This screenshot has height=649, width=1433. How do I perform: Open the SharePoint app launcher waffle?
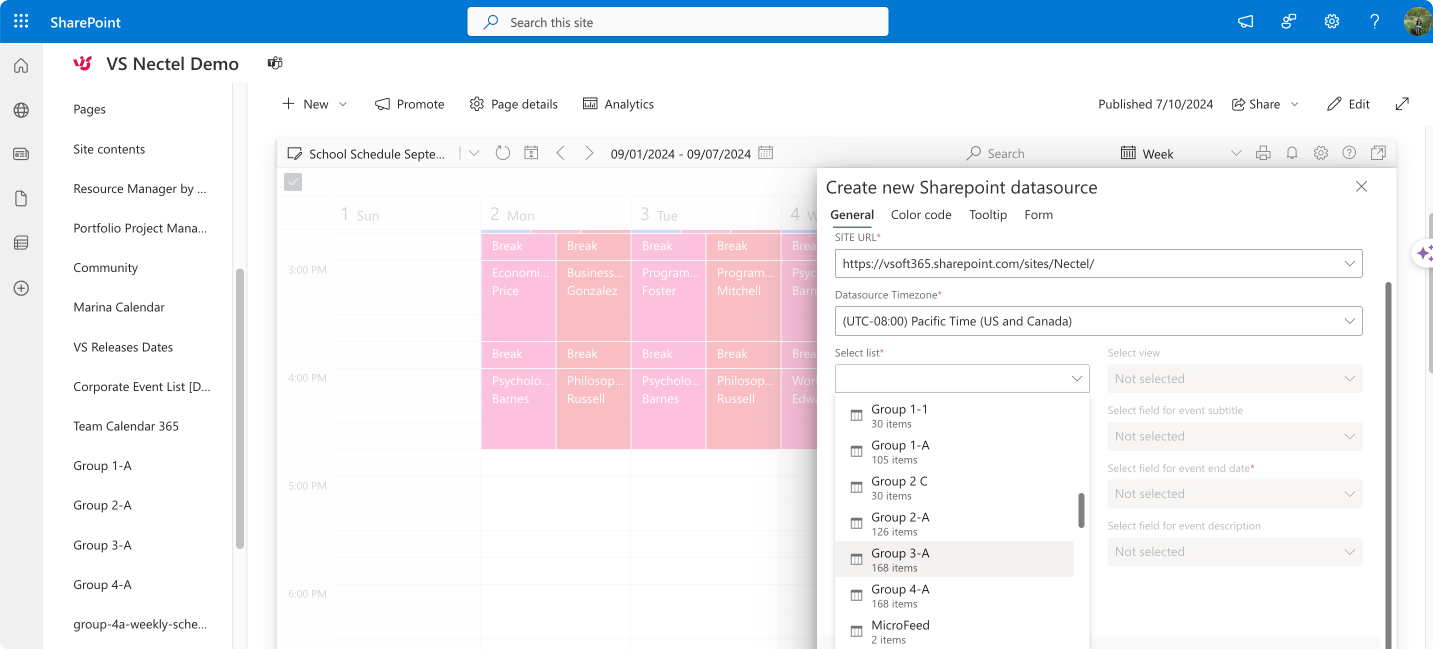coord(21,21)
